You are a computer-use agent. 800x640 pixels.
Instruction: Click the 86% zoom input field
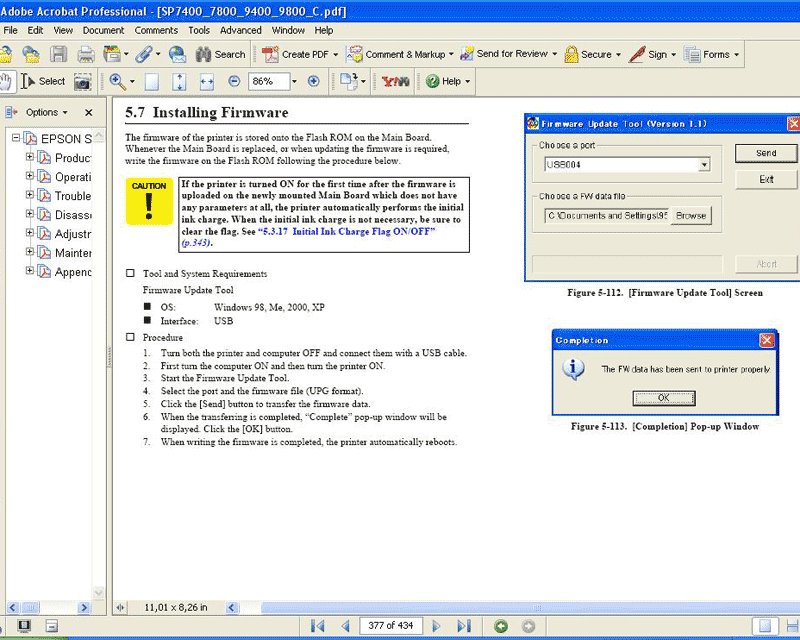coord(269,82)
